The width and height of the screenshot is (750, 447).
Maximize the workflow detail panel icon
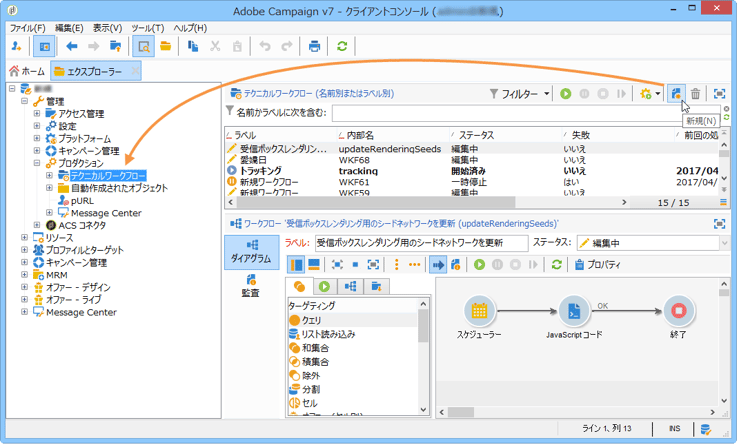[719, 224]
